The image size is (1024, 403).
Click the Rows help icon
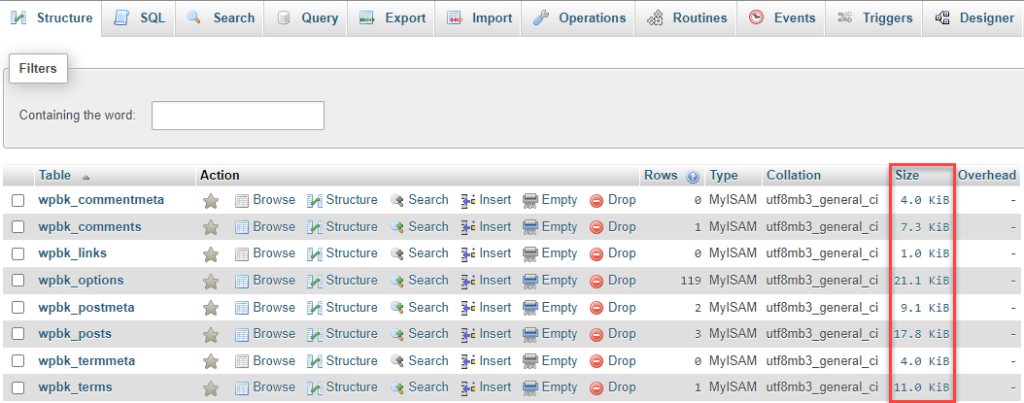click(x=694, y=176)
